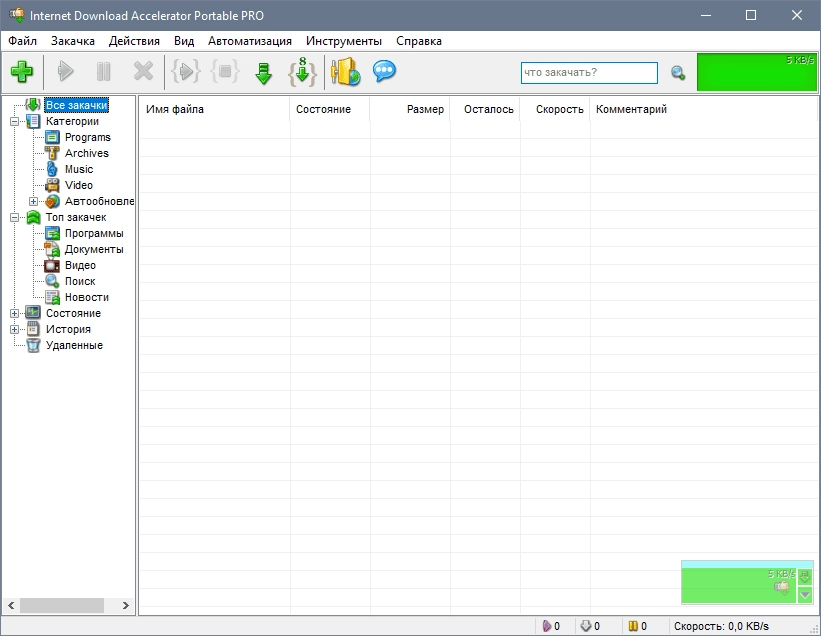Image resolution: width=821 pixels, height=636 pixels.
Task: Click the search magnifier icon
Action: coord(678,73)
